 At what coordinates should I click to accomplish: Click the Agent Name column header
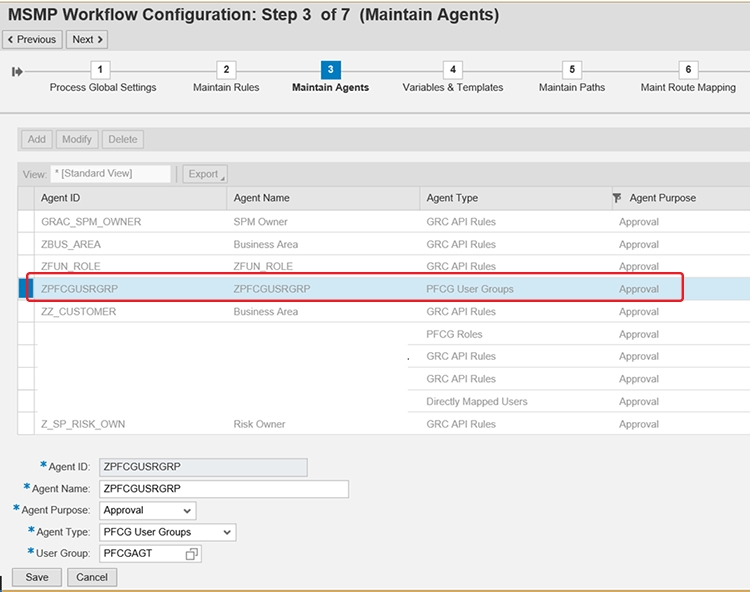tap(323, 198)
